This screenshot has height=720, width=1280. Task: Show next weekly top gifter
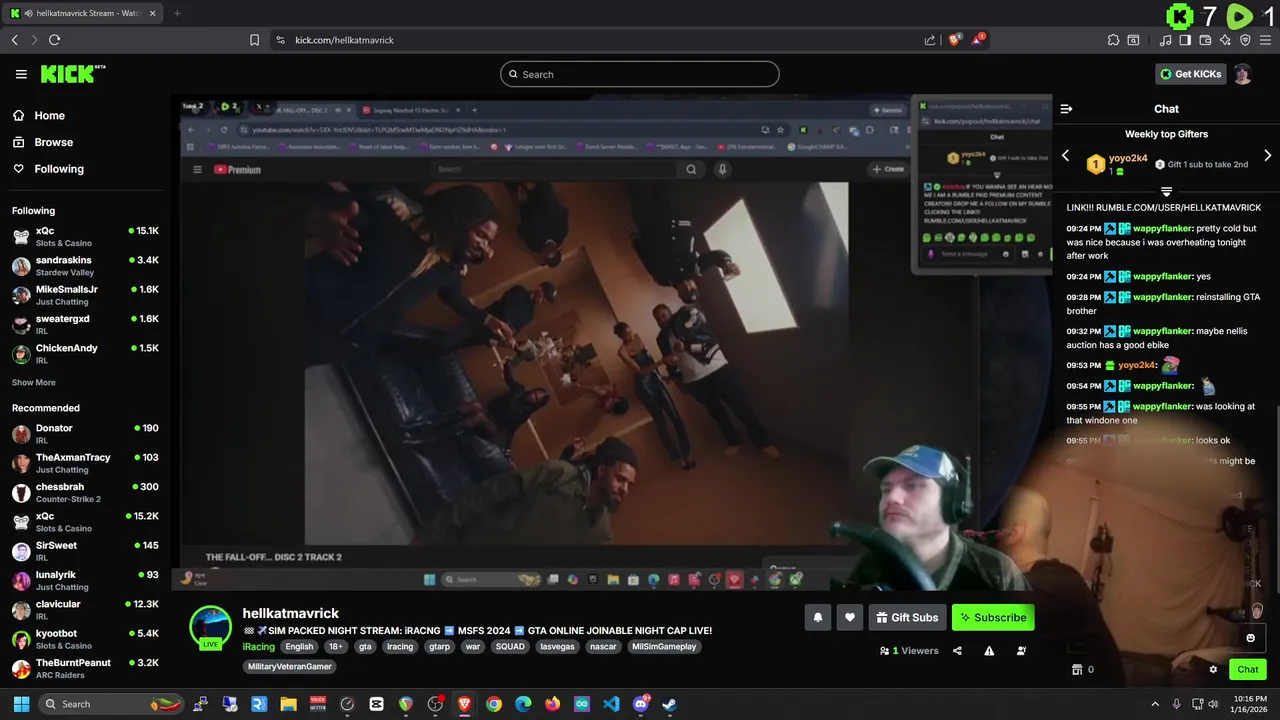click(x=1268, y=156)
